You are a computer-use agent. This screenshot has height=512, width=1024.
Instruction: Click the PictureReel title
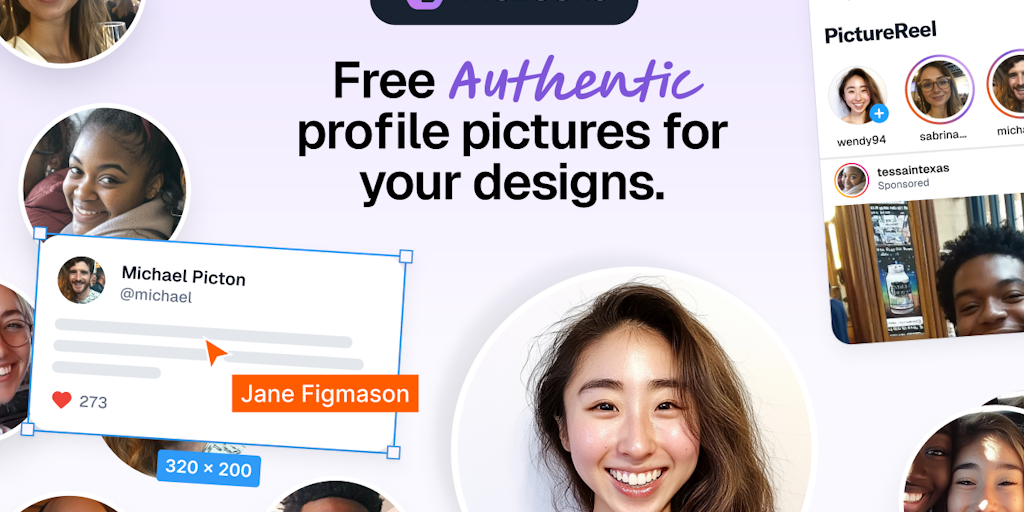click(880, 33)
